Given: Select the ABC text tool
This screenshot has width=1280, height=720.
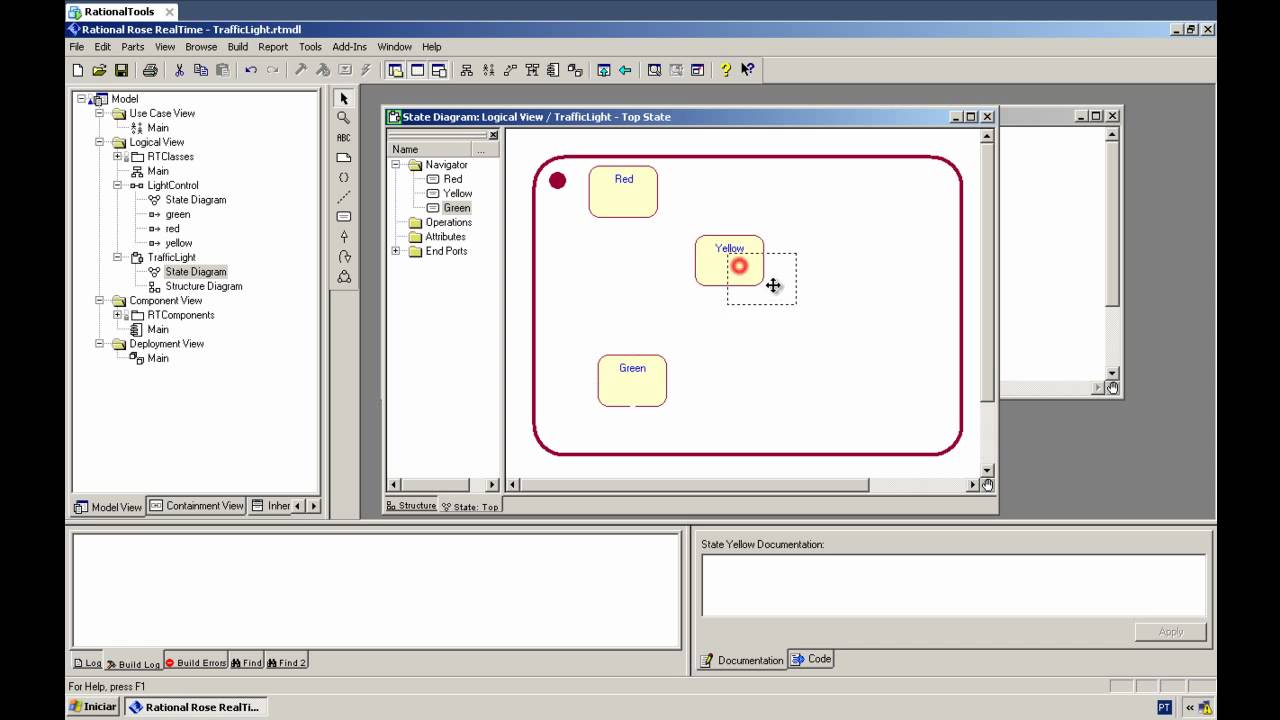Looking at the screenshot, I should pyautogui.click(x=343, y=138).
